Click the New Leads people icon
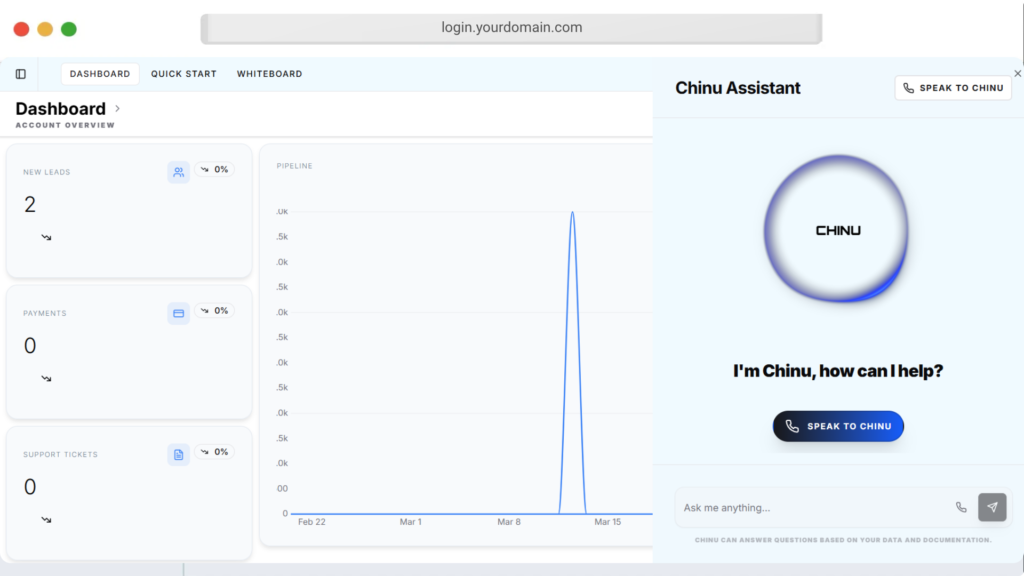The height and width of the screenshot is (576, 1024). 178,172
